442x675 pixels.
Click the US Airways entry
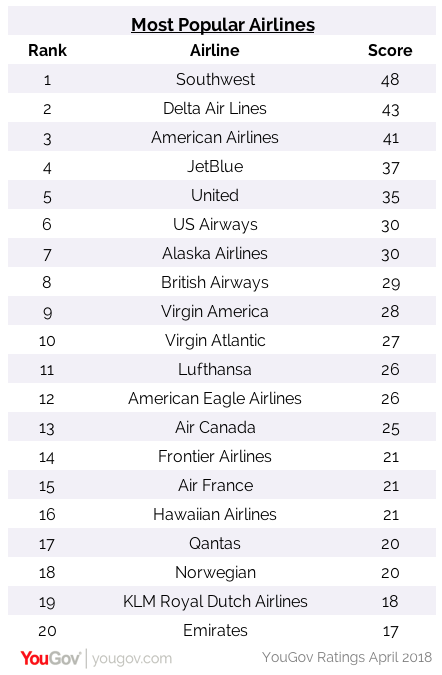215,225
